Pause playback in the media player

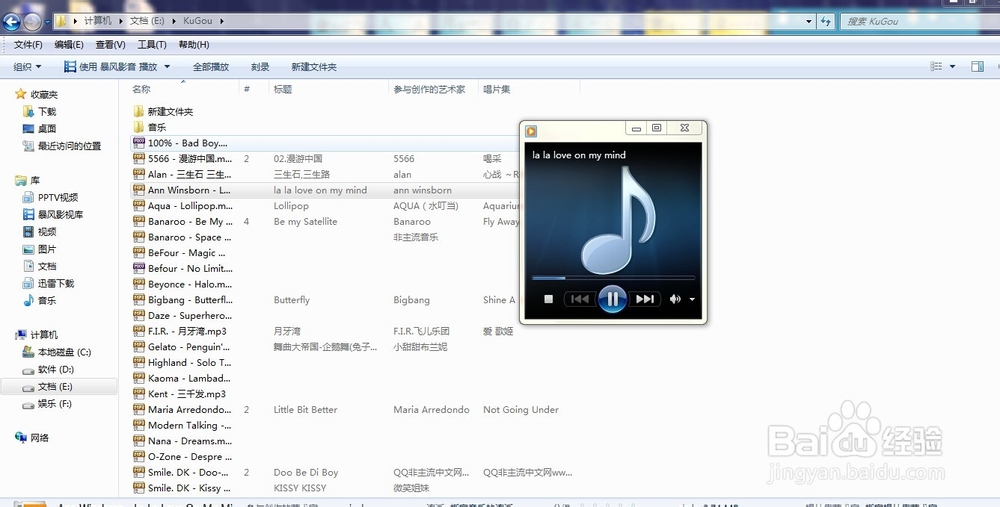tap(612, 298)
